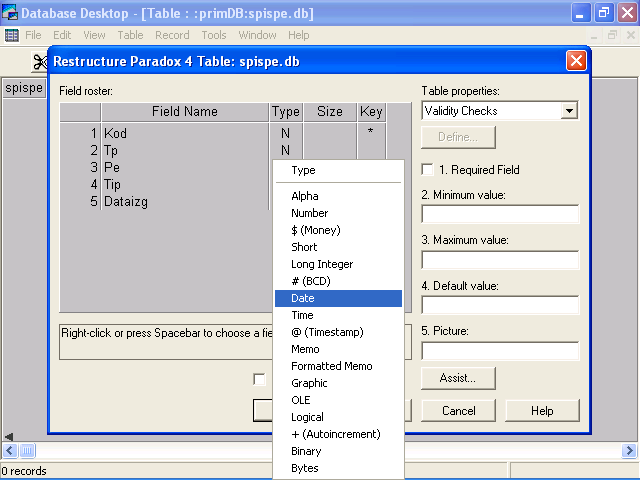This screenshot has width=640, height=480.
Task: Click the Picture input field
Action: pyautogui.click(x=500, y=351)
